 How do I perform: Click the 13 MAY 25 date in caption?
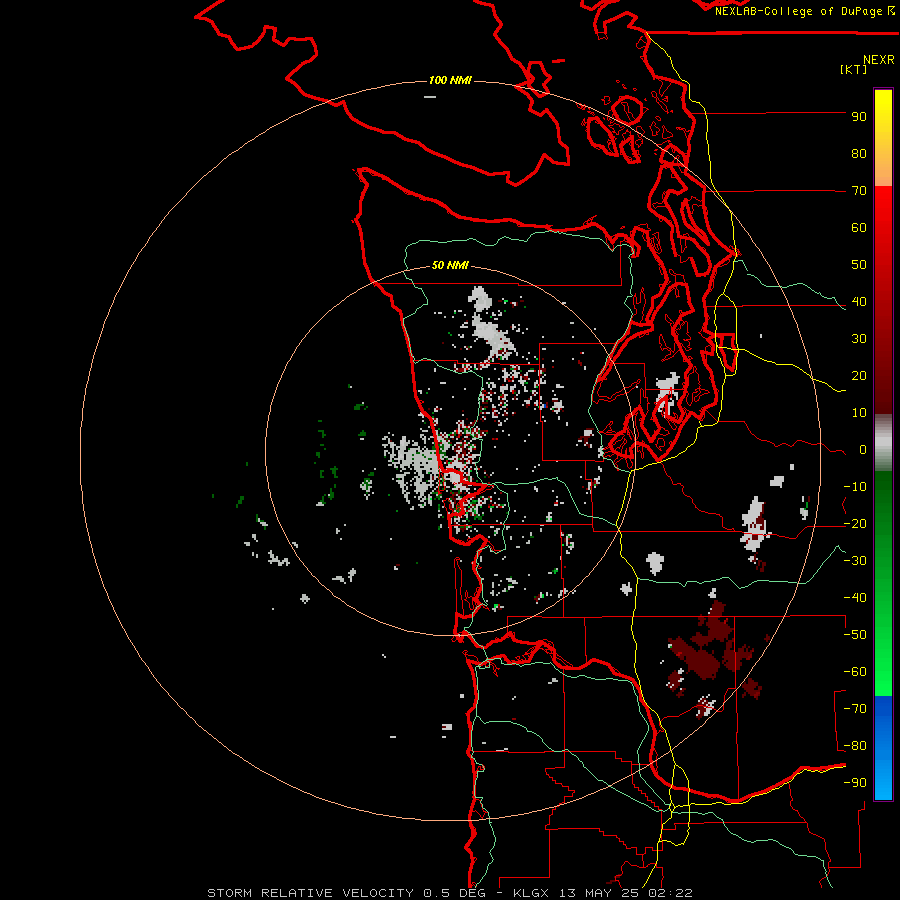599,893
